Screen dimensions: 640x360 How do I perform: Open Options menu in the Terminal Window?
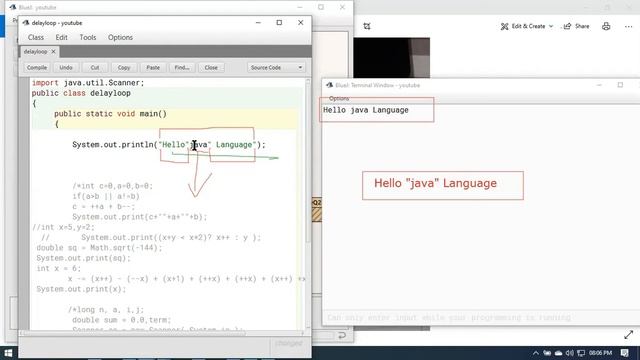click(x=339, y=98)
